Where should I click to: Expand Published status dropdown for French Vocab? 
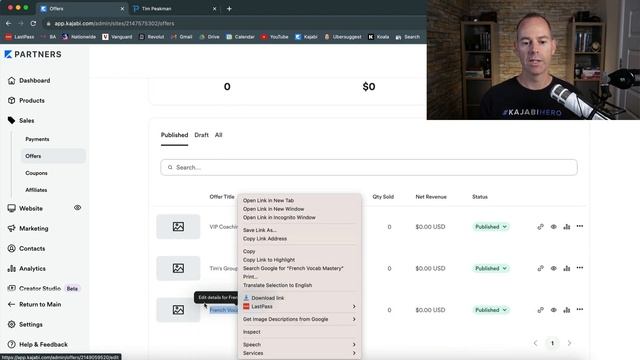click(x=491, y=310)
